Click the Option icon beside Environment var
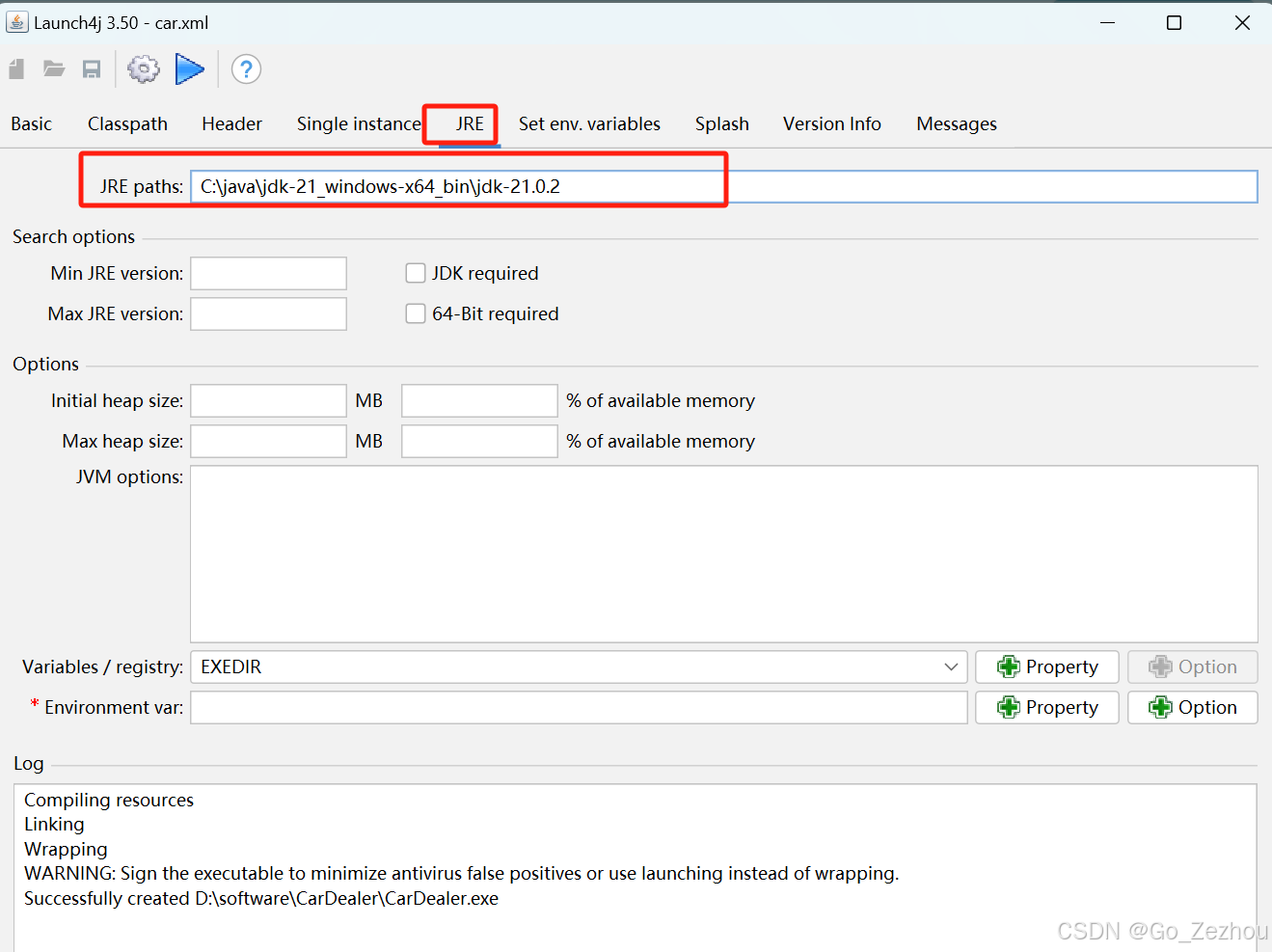Screen dimensions: 1272x952 (1192, 707)
